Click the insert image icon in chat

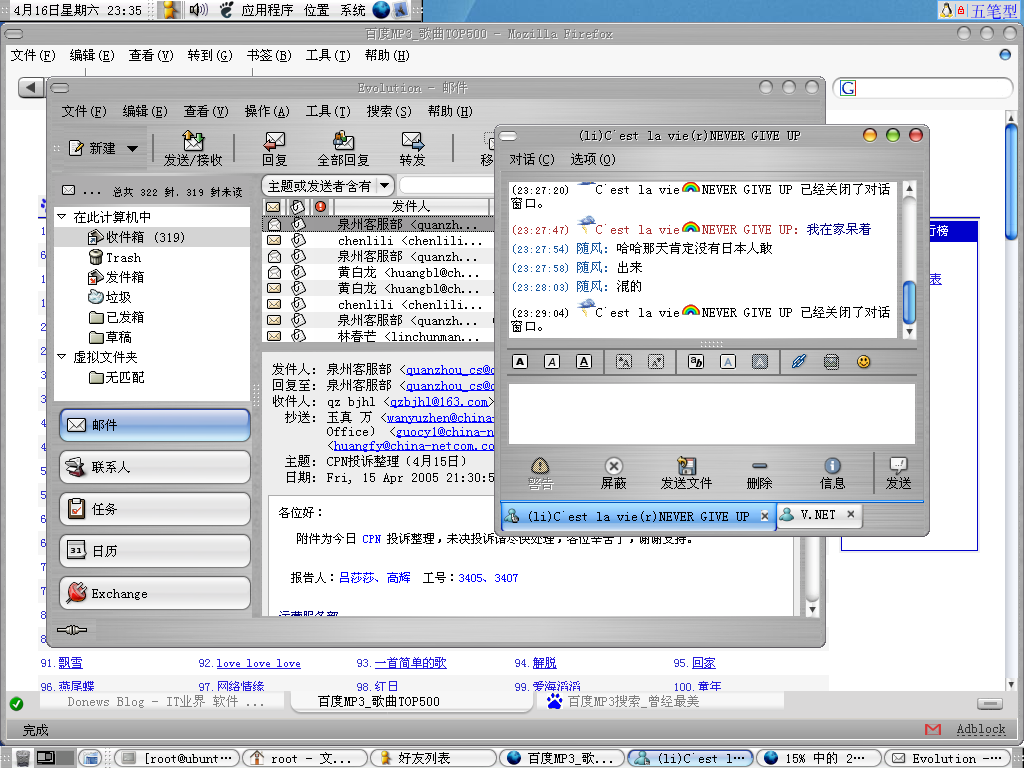(x=831, y=362)
